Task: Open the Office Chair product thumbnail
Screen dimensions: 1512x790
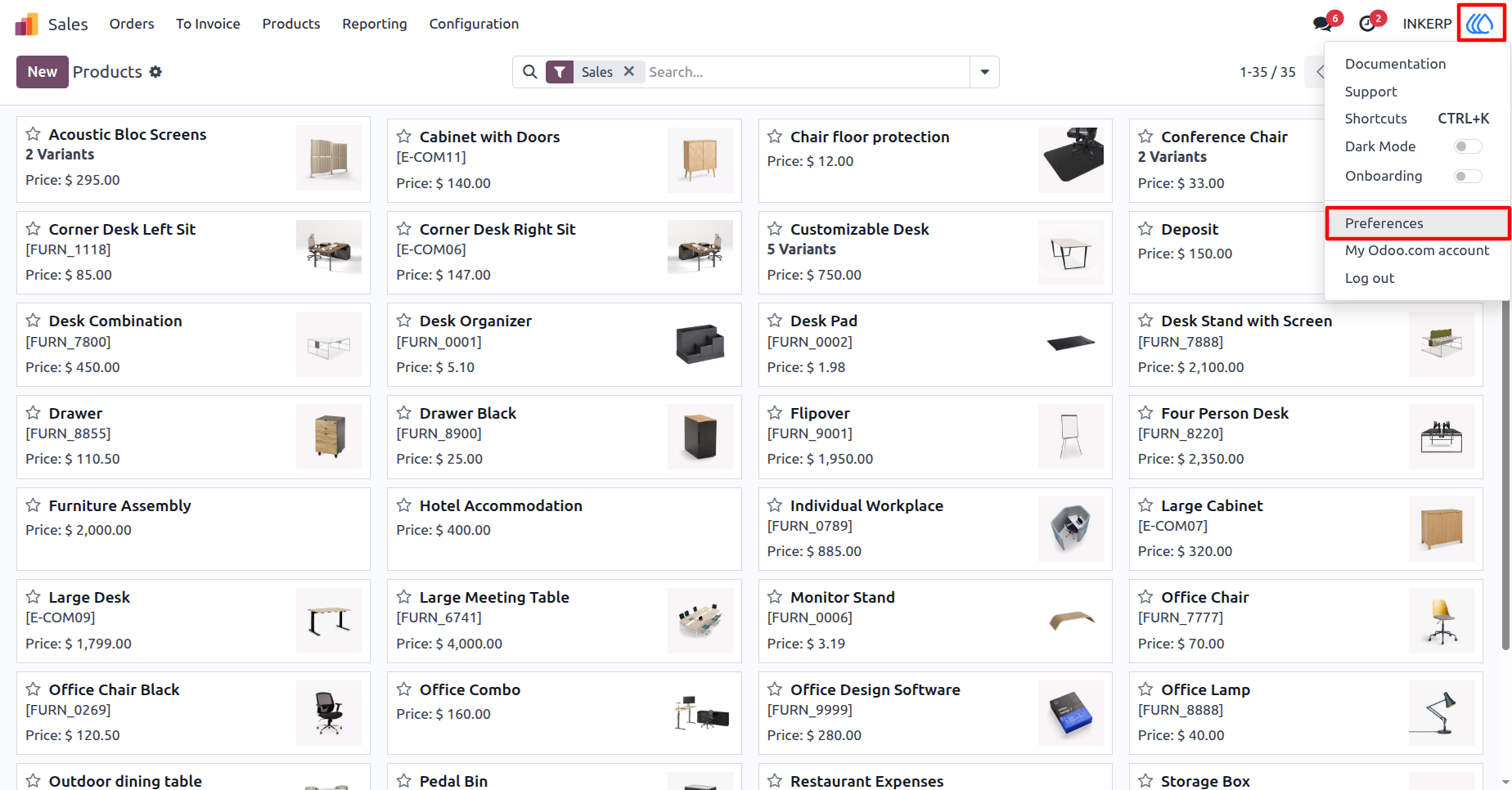Action: (1442, 621)
